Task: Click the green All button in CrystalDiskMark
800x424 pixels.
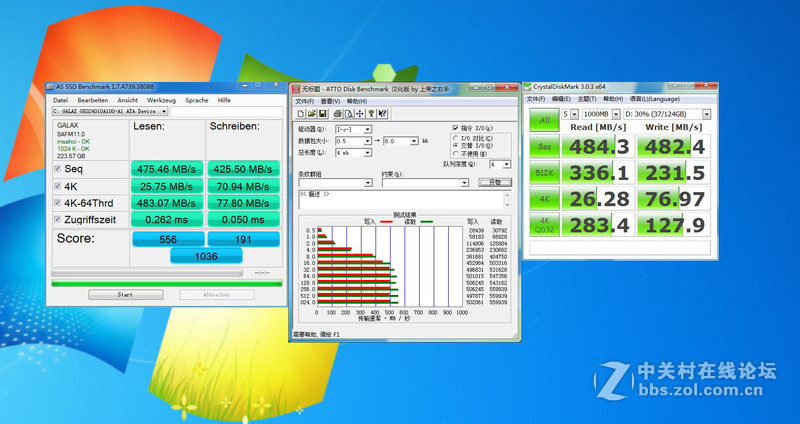Action: (x=544, y=120)
